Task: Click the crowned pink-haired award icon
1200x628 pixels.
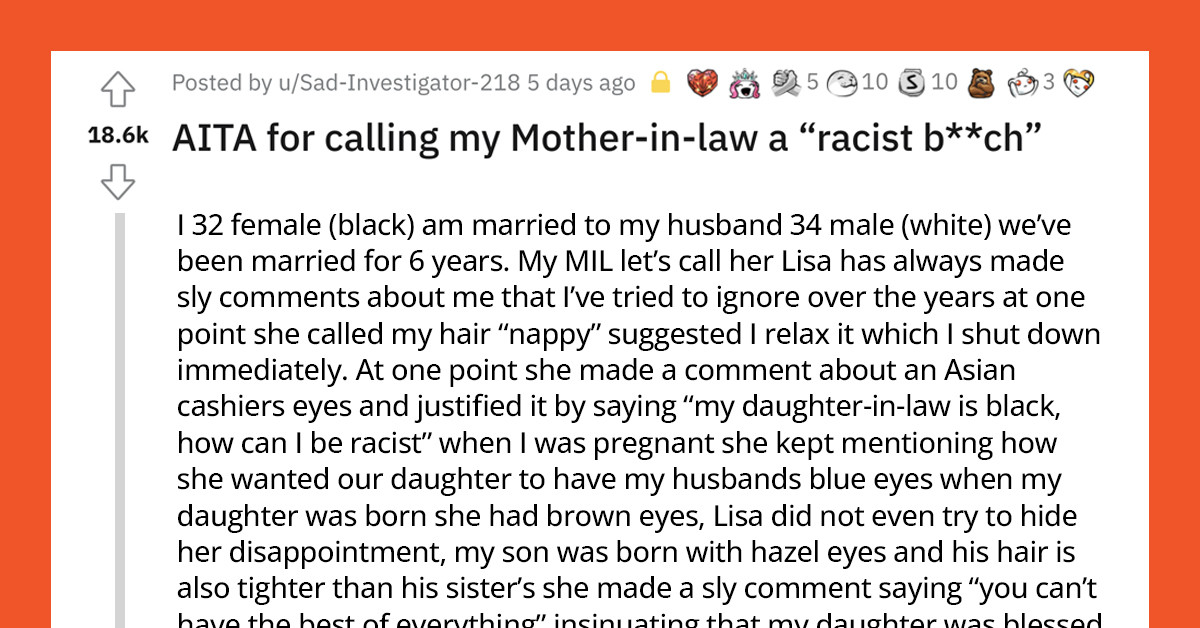Action: (x=745, y=83)
